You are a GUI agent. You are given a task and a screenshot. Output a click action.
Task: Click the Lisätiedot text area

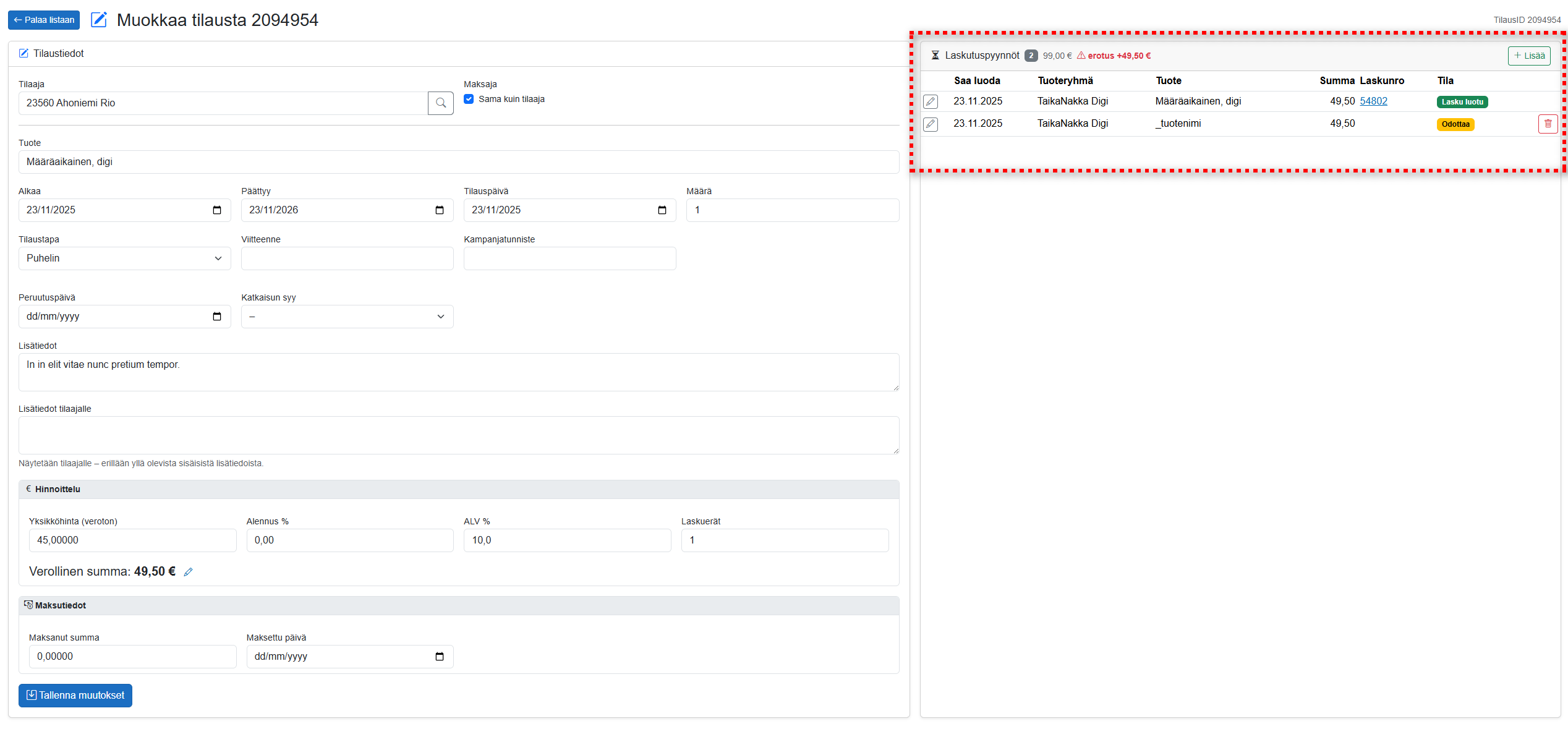point(459,372)
